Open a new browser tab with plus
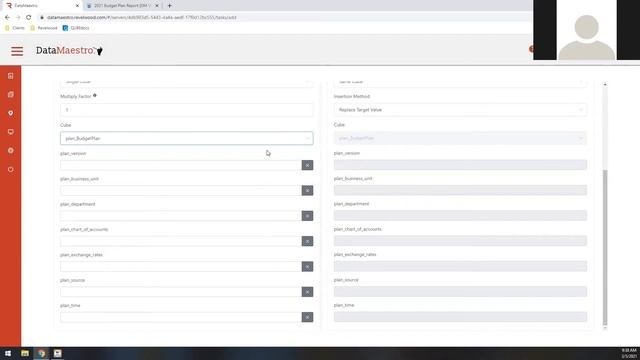This screenshot has width=640, height=360. click(169, 6)
